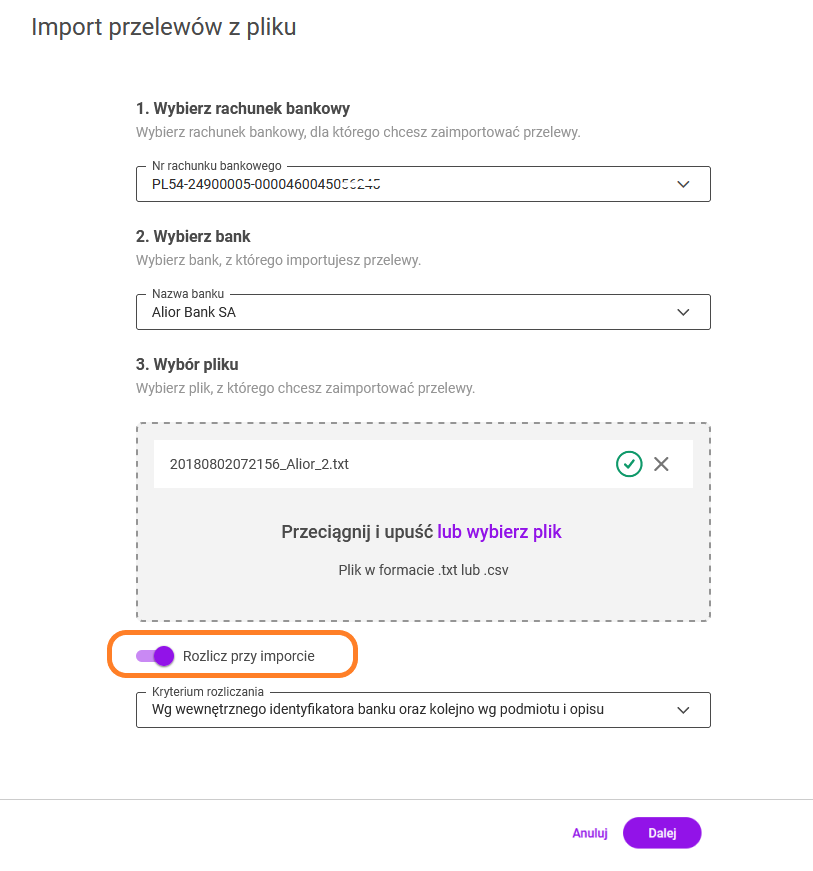Viewport: 813px width, 871px height.
Task: Remove the uploaded Alior_2.txt file with X icon
Action: [x=660, y=464]
